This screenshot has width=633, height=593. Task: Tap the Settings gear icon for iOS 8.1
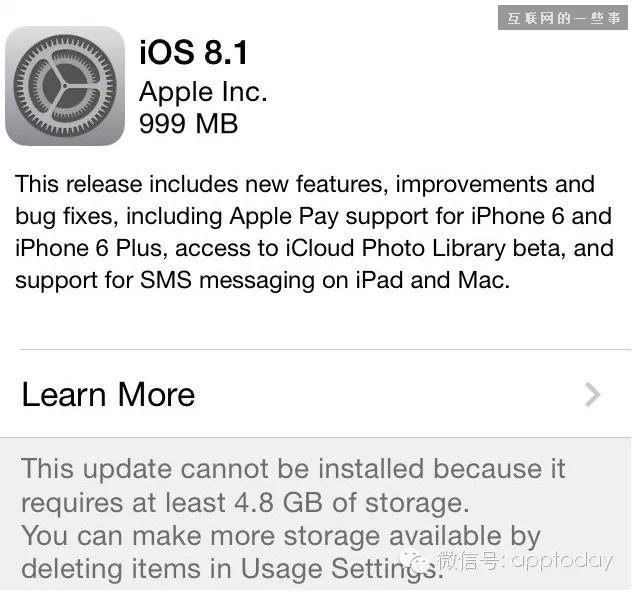pyautogui.click(x=65, y=86)
